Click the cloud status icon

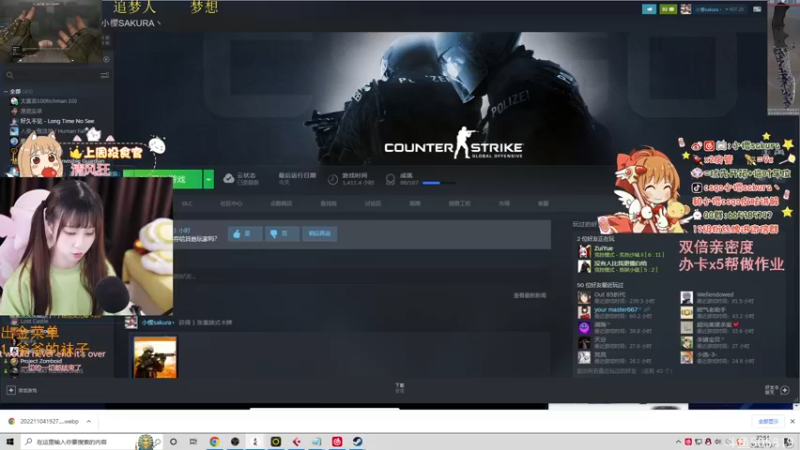pyautogui.click(x=229, y=179)
